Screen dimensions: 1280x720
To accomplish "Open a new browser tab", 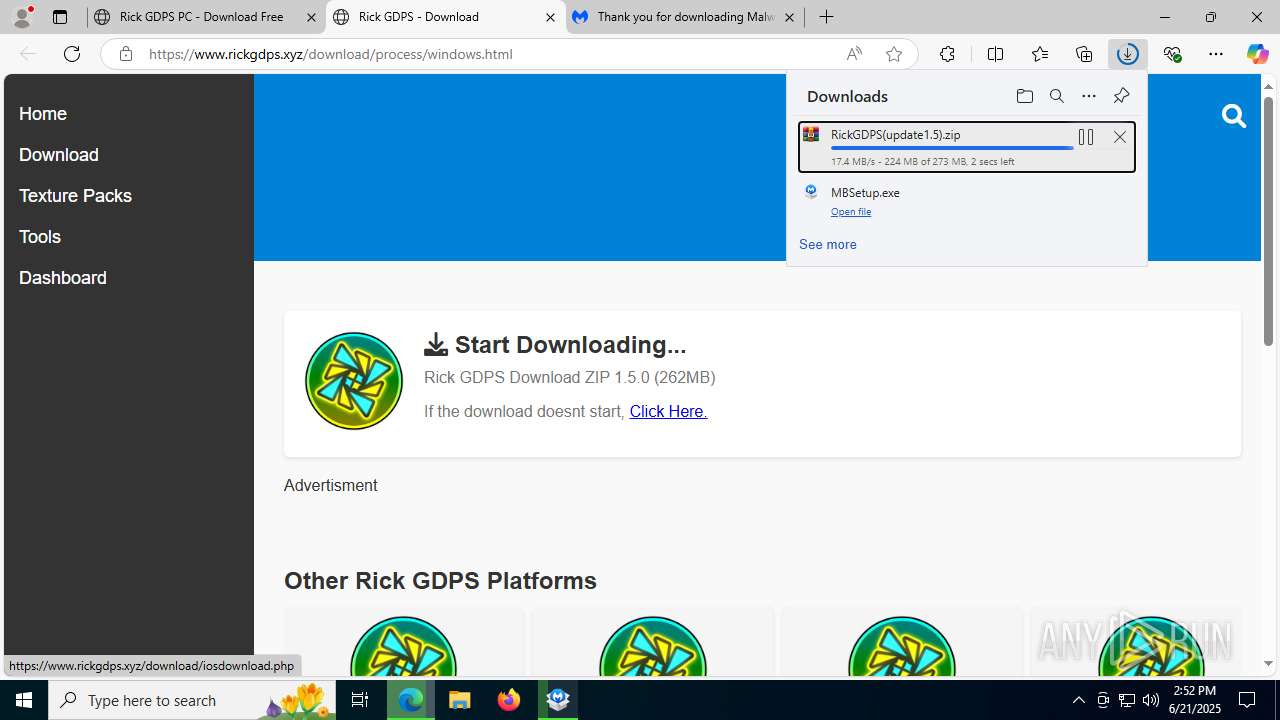I will tap(826, 17).
